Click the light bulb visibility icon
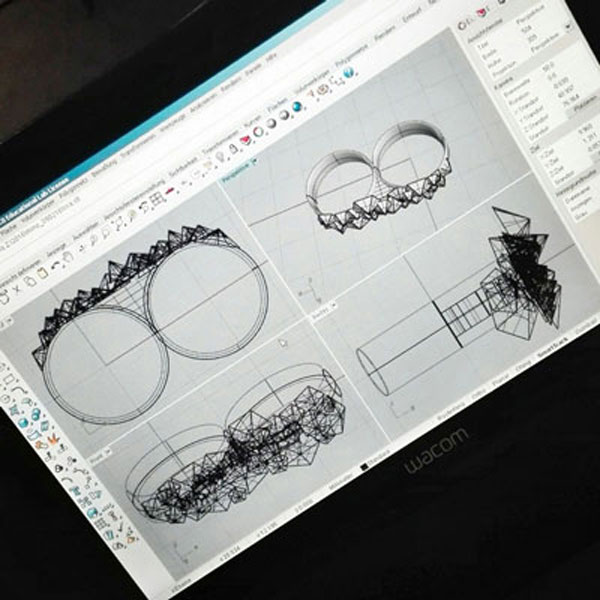Image resolution: width=600 pixels, height=600 pixels. 221,156
